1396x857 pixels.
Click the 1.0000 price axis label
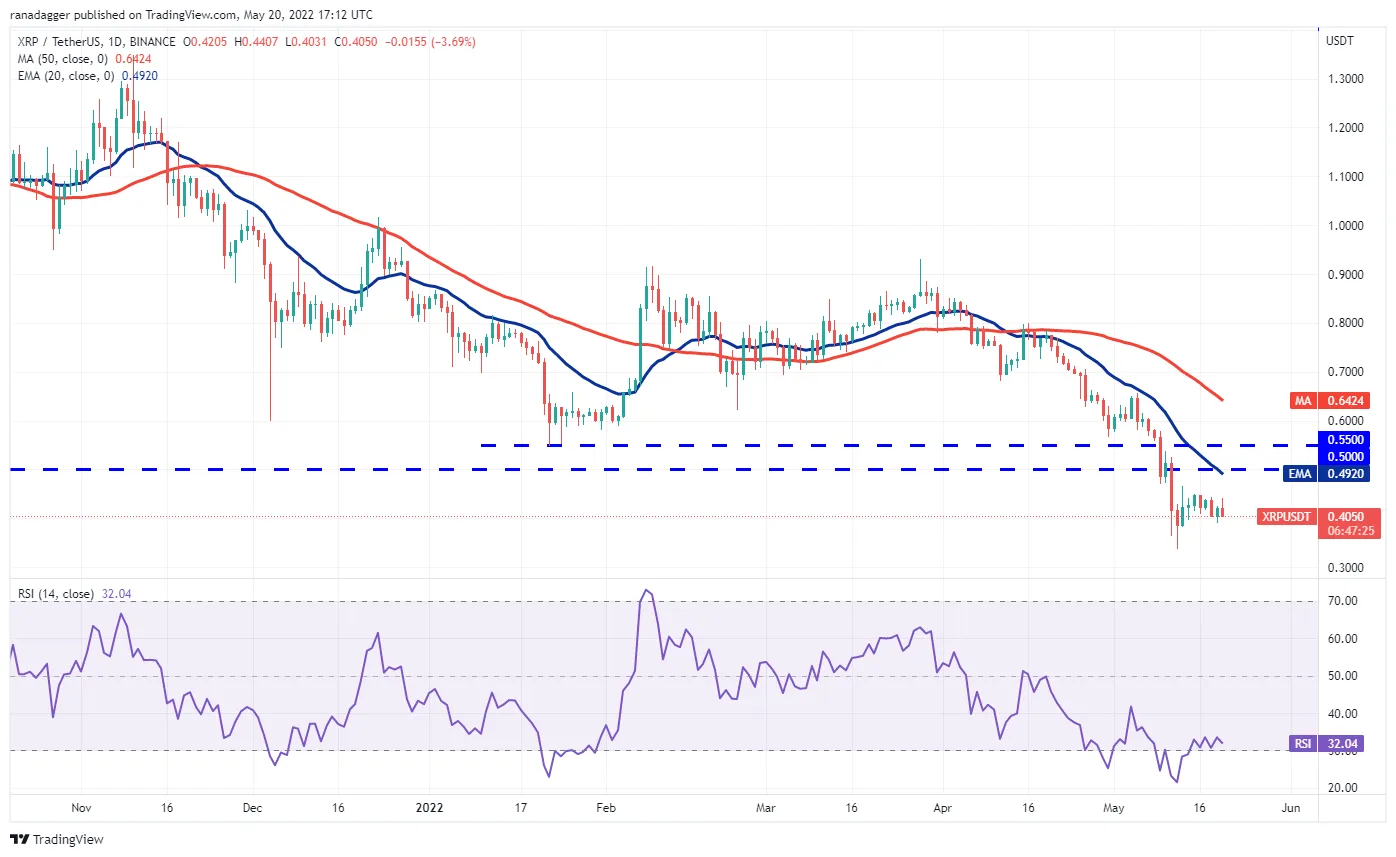pyautogui.click(x=1343, y=226)
